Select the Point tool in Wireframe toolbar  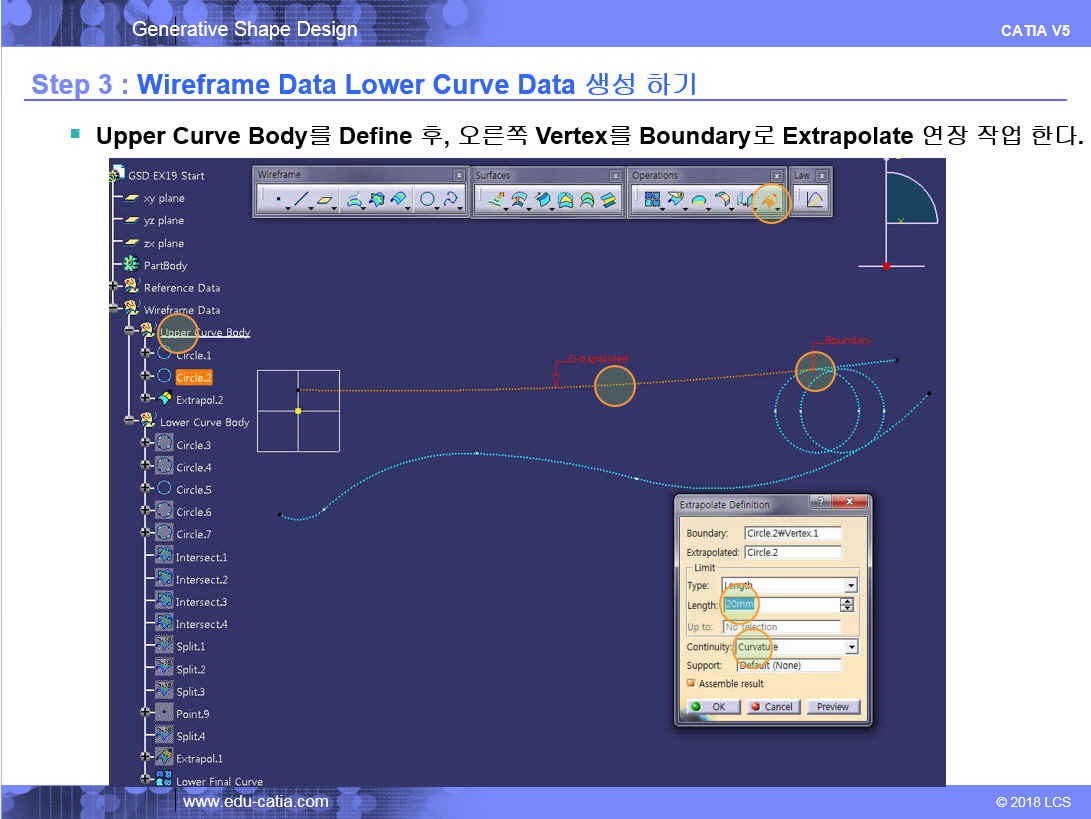pos(277,200)
